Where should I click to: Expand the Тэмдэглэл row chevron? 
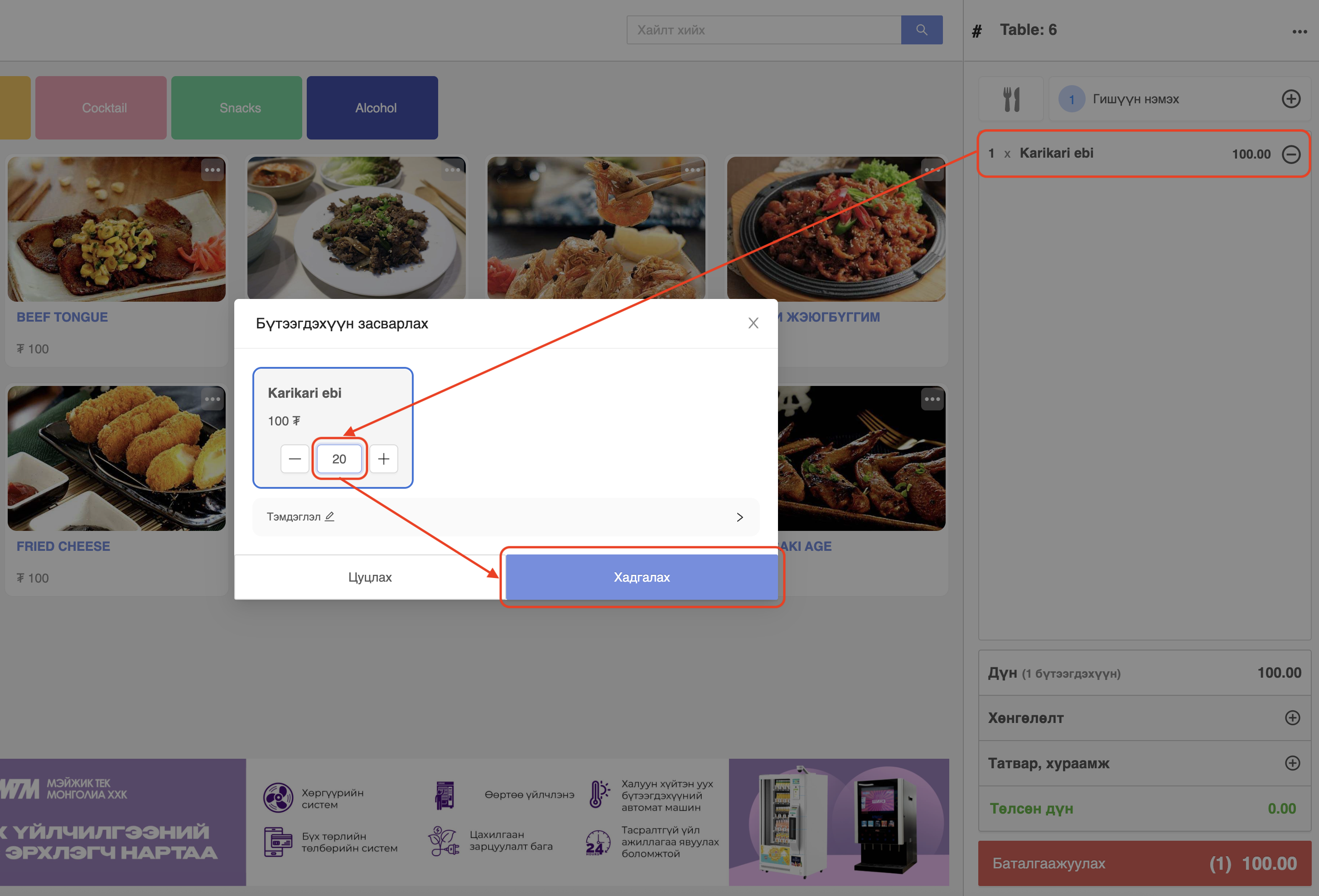(739, 517)
